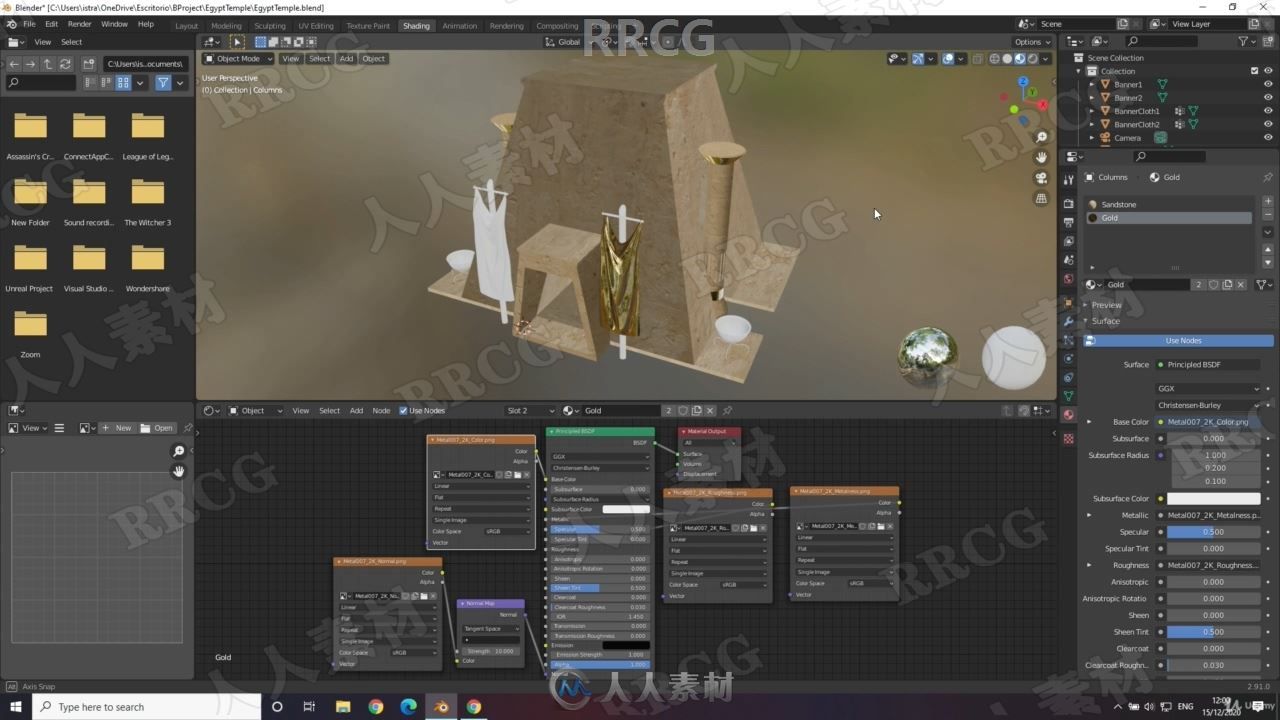Click the Subsurface Color white swatch in properties
This screenshot has height=720, width=1280.
click(x=1213, y=498)
